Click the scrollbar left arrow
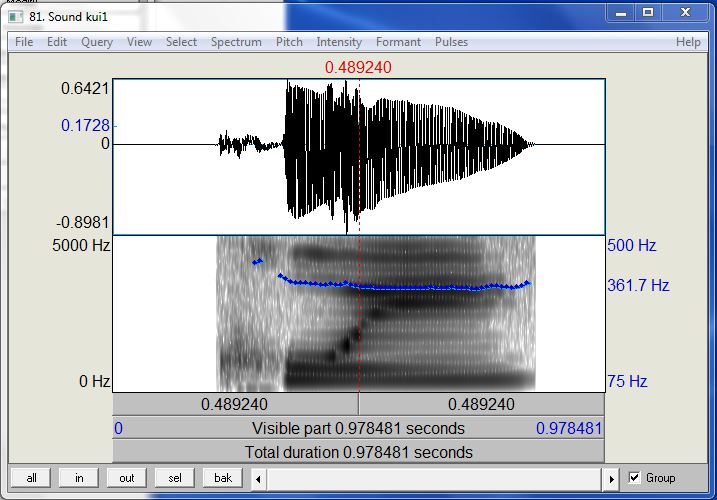717x500 pixels. (x=258, y=479)
